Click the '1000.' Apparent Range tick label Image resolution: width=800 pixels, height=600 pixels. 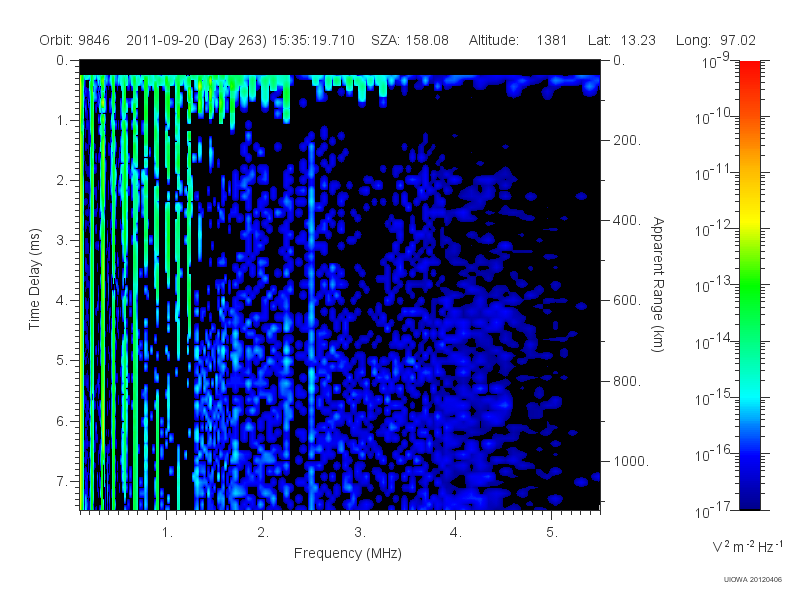(631, 461)
